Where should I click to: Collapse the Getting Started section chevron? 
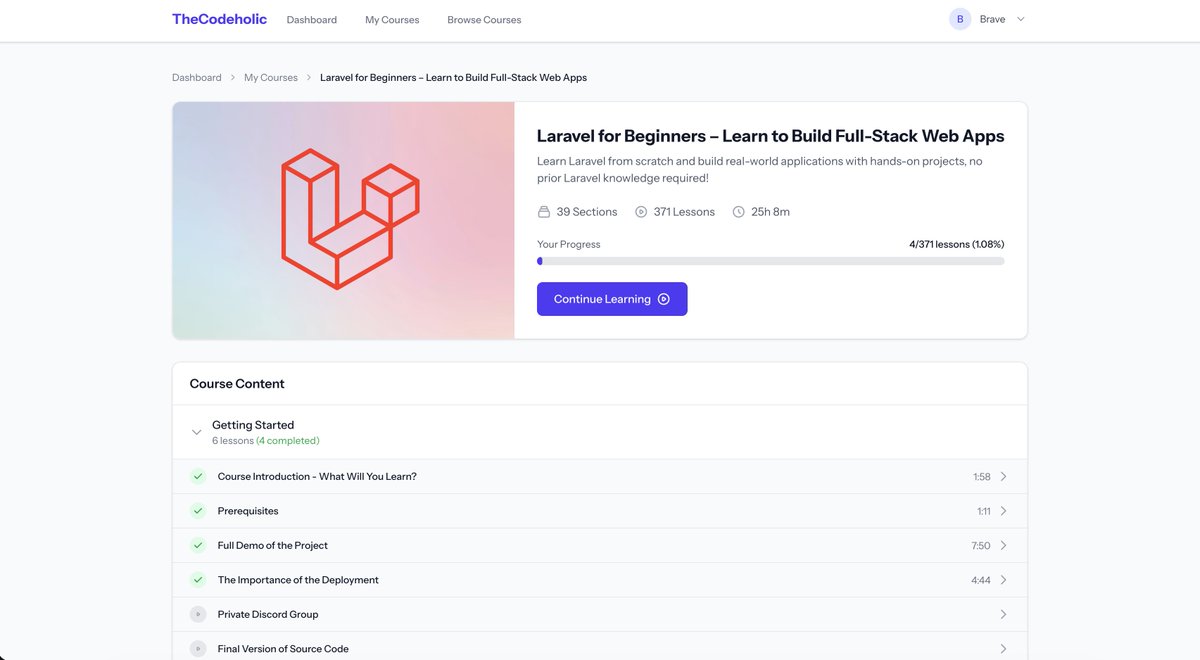coord(196,432)
